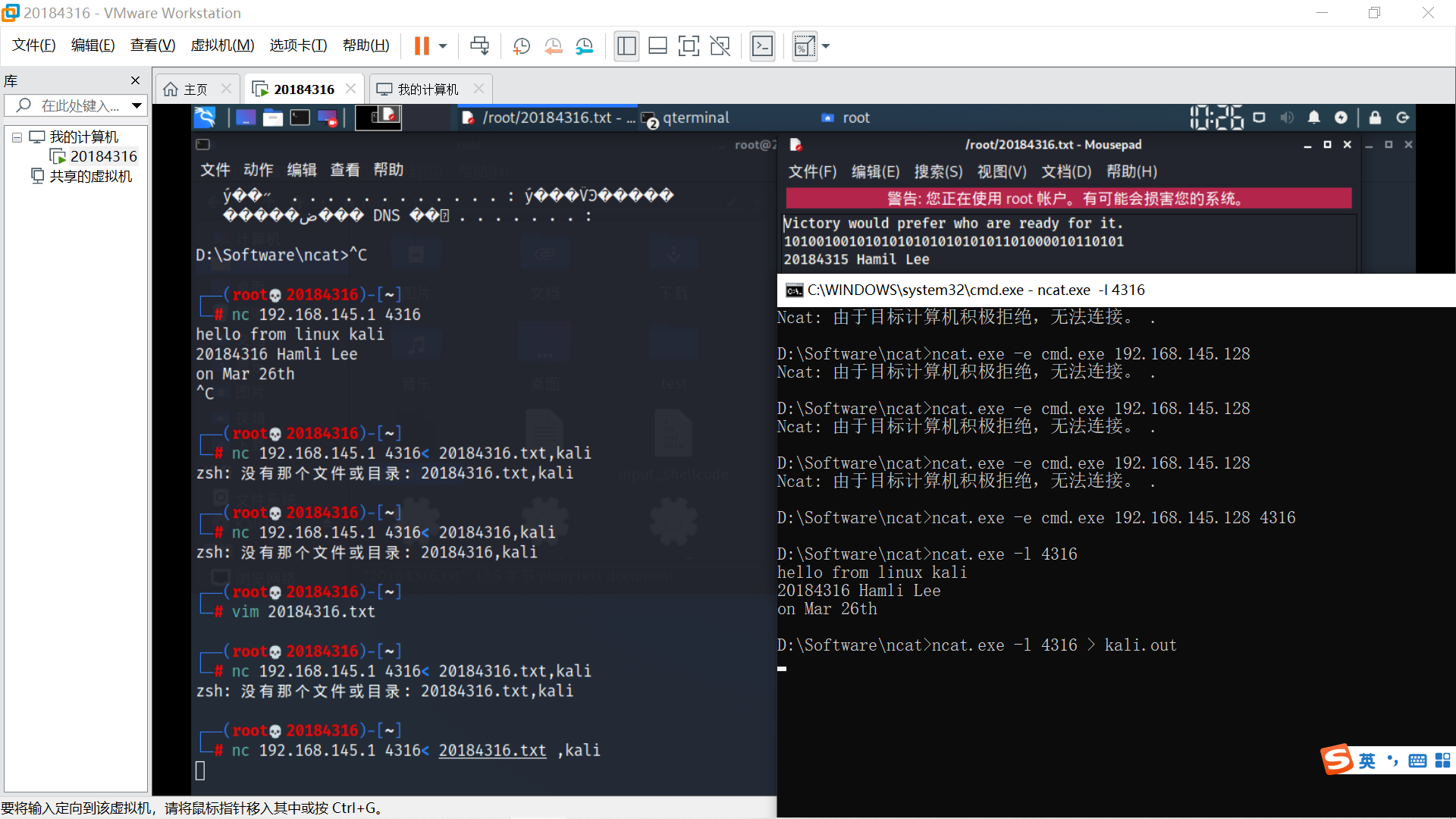
Task: Select the 20184316 VM in library
Action: (103, 156)
